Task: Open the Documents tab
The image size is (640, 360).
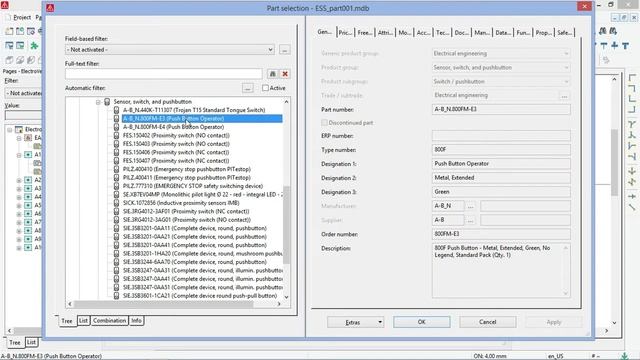Action: point(462,33)
